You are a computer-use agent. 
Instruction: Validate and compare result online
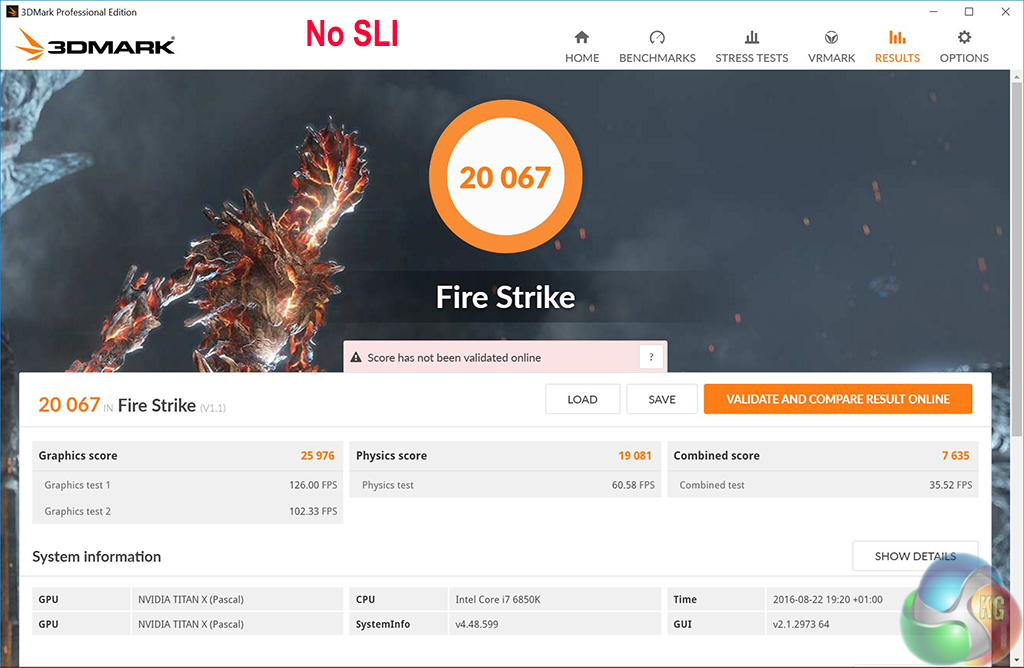pos(838,399)
